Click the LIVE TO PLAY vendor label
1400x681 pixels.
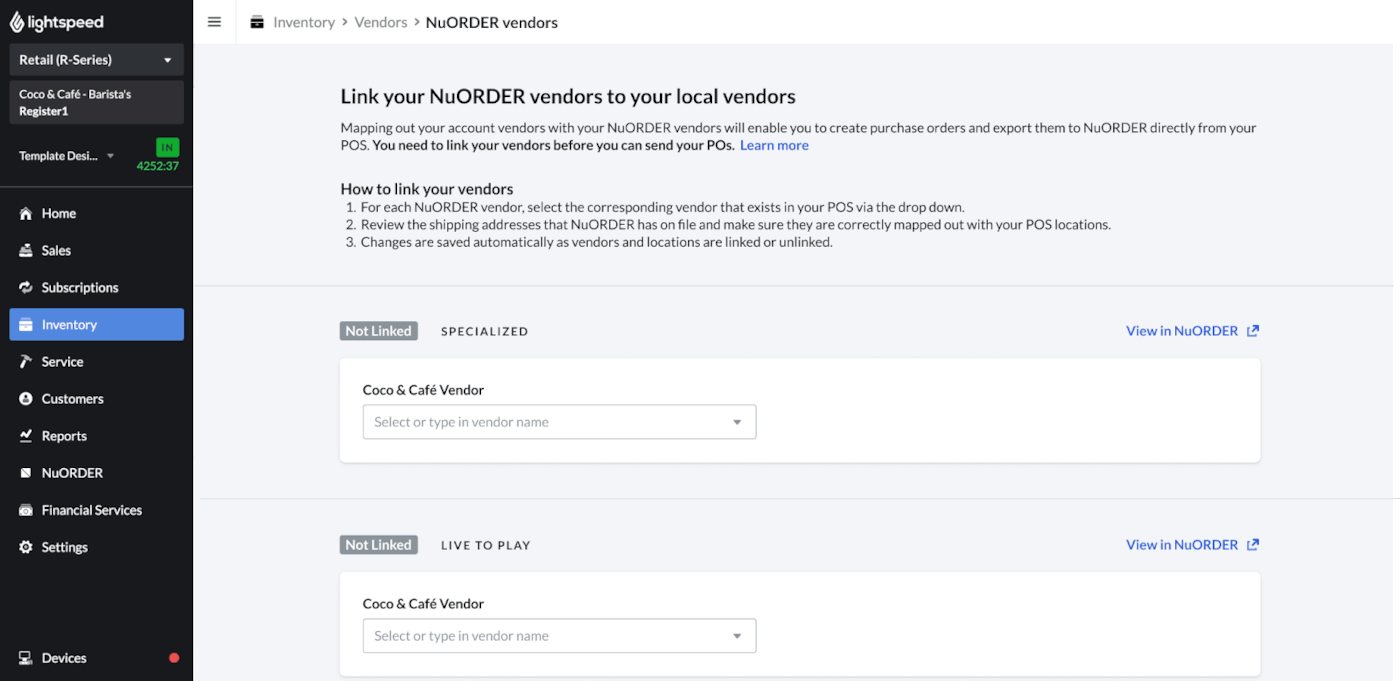[x=486, y=545]
